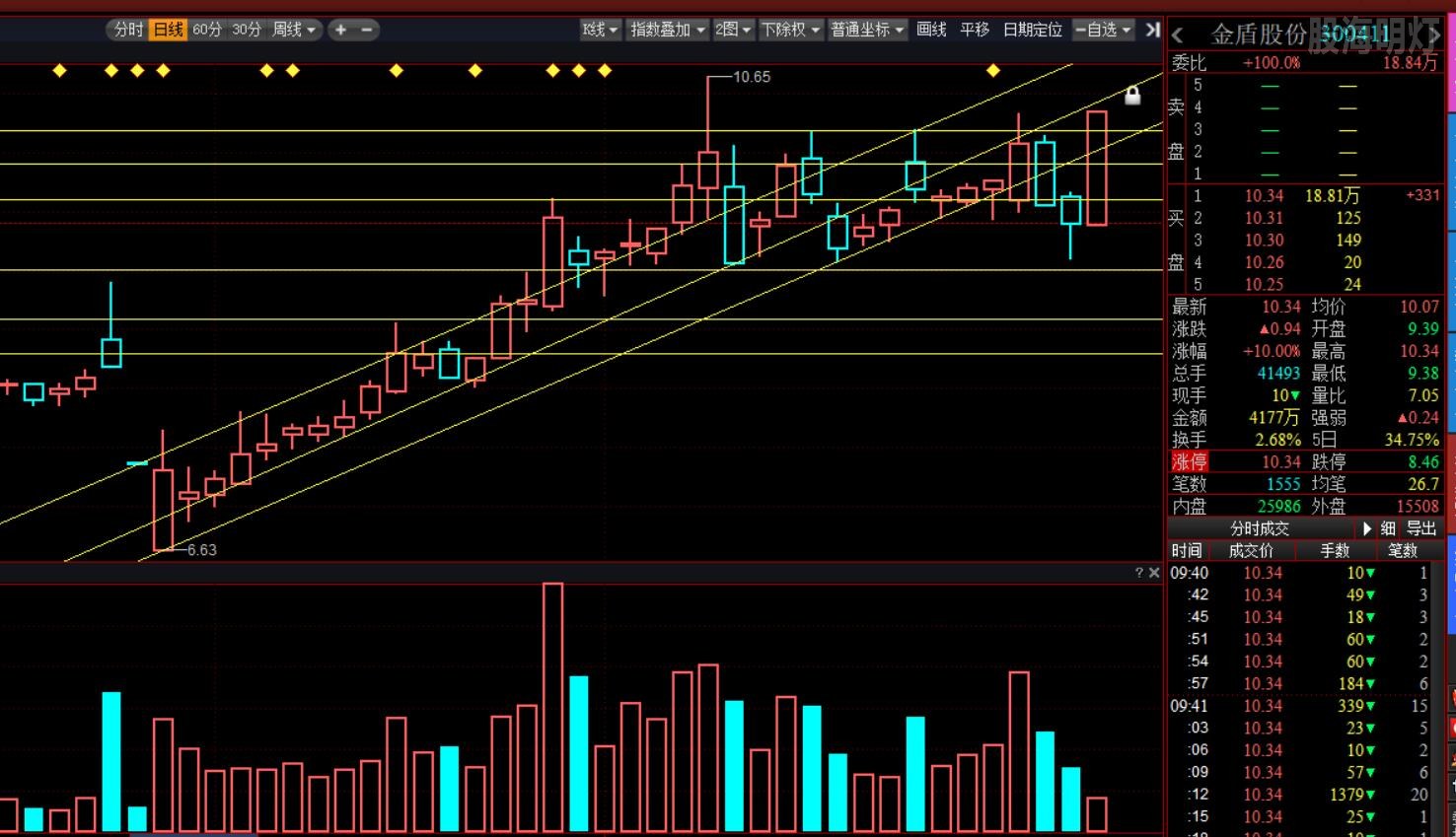
Task: Go to previous stock with left arrow
Action: point(1177,35)
